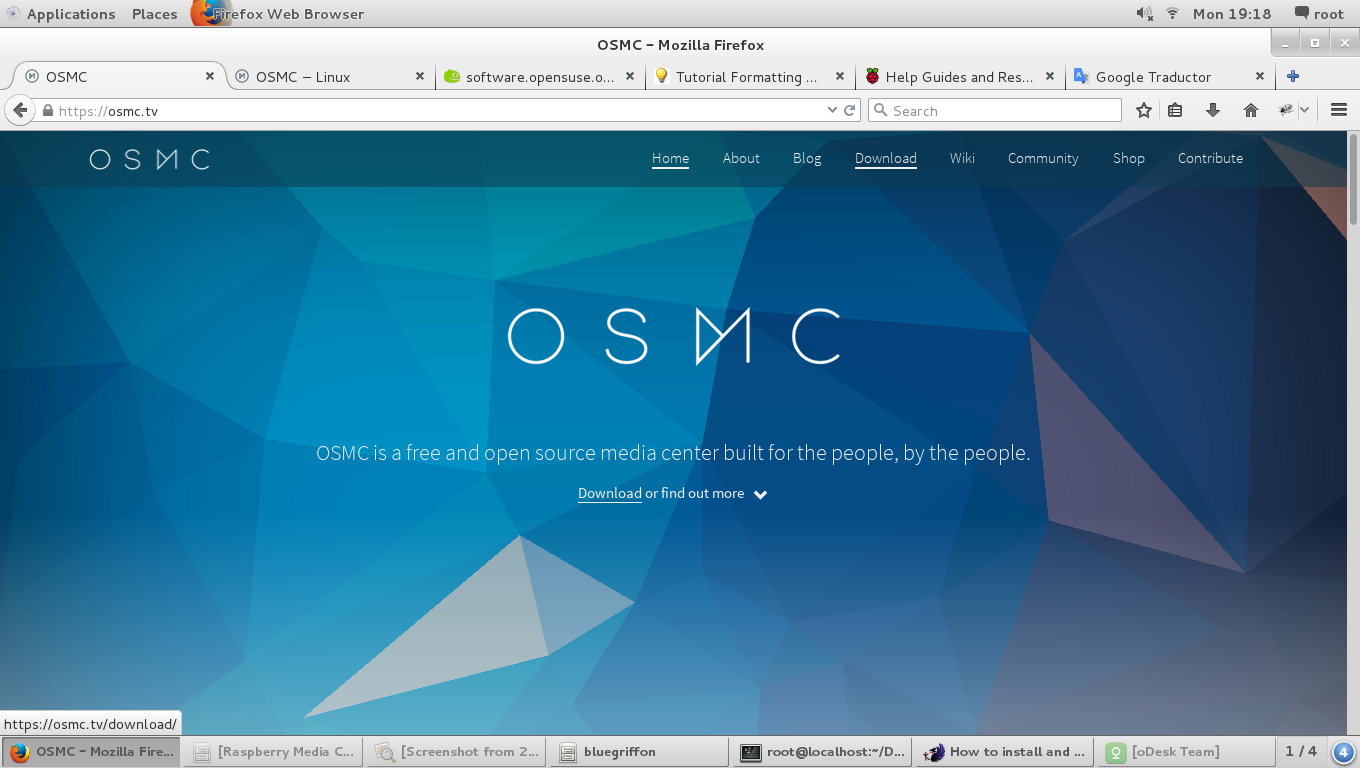1360x768 pixels.
Task: Switch to Raspberry Media C... taskbar window
Action: [273, 752]
